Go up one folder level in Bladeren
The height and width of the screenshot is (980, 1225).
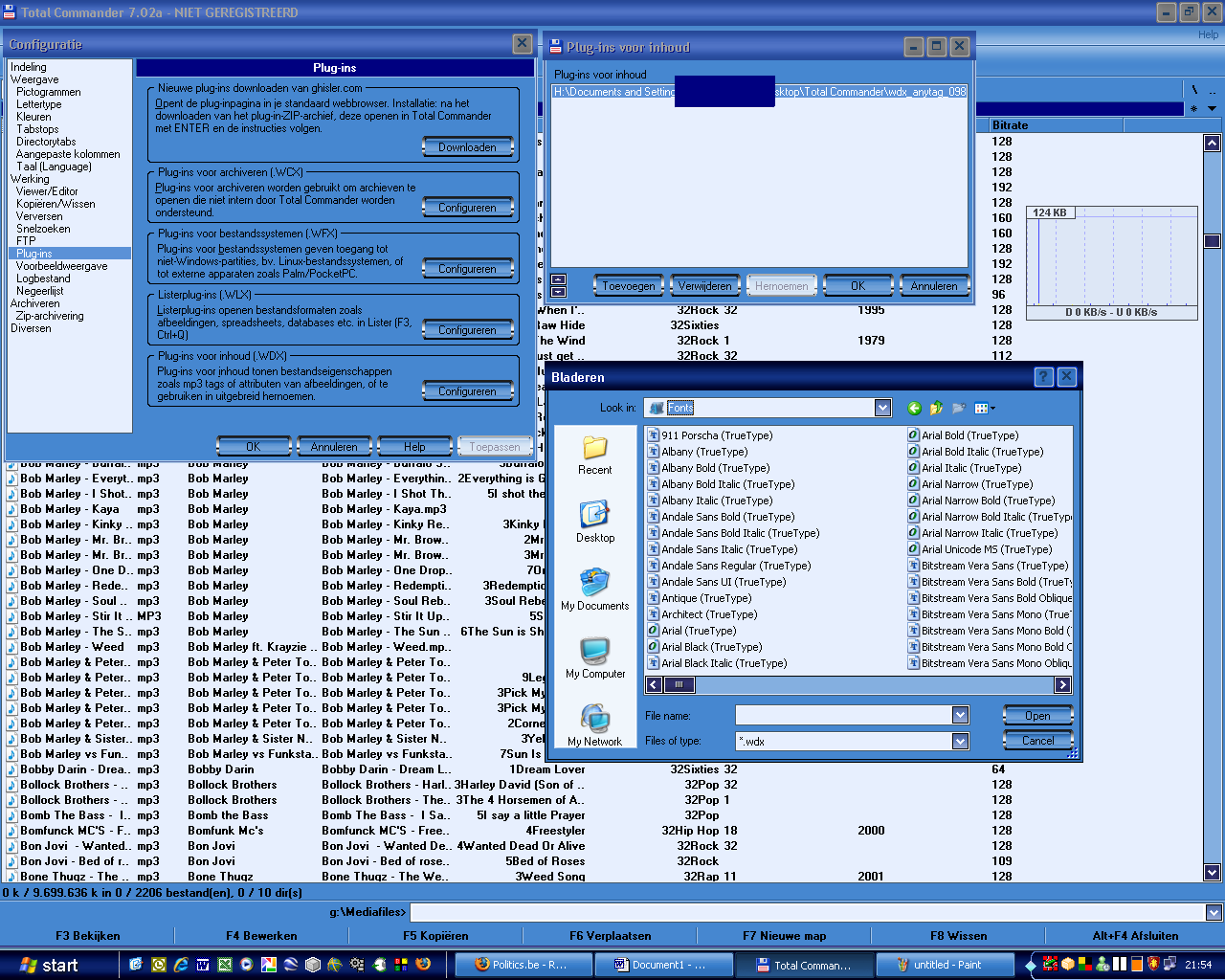point(936,408)
